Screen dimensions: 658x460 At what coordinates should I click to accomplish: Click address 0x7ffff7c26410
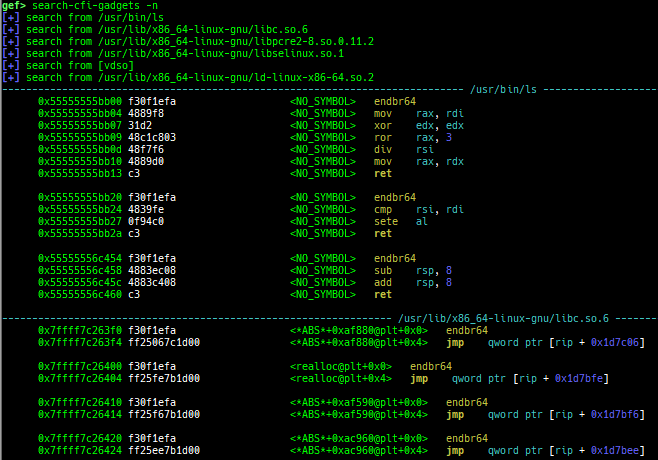pos(80,402)
